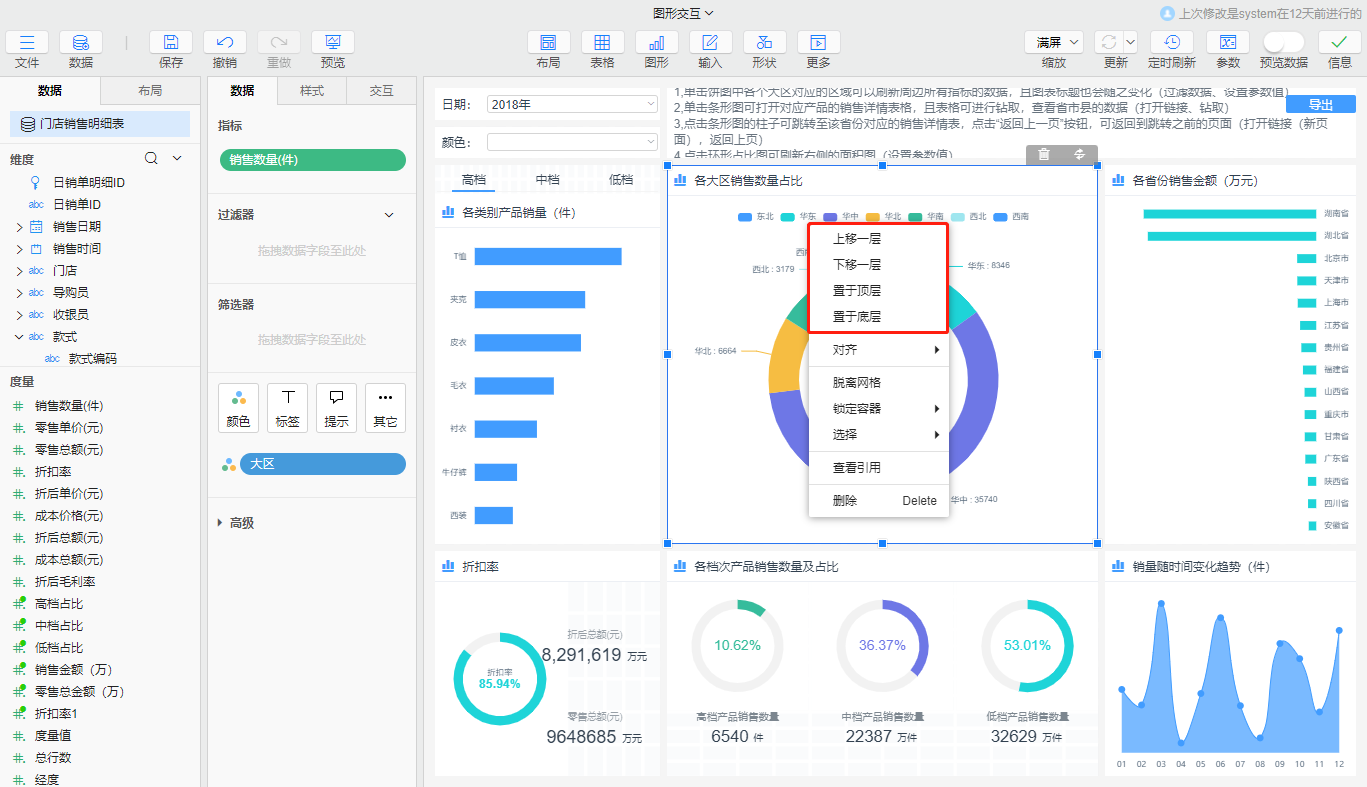The height and width of the screenshot is (787, 1367).
Task: Click swap icon above selected chart
Action: tap(1079, 154)
